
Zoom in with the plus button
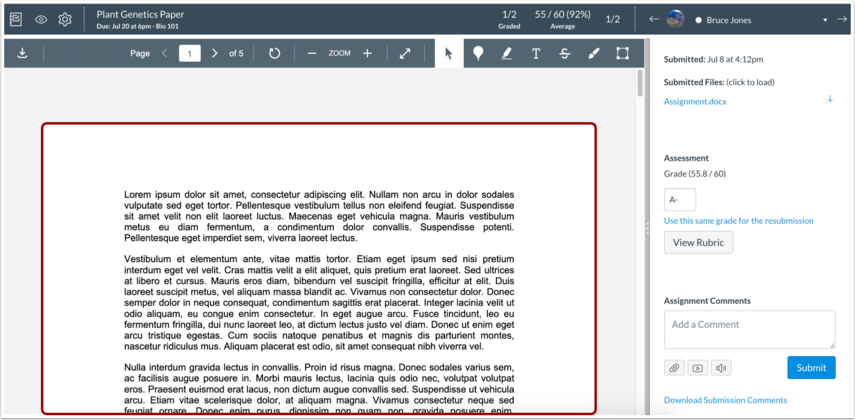click(x=367, y=53)
